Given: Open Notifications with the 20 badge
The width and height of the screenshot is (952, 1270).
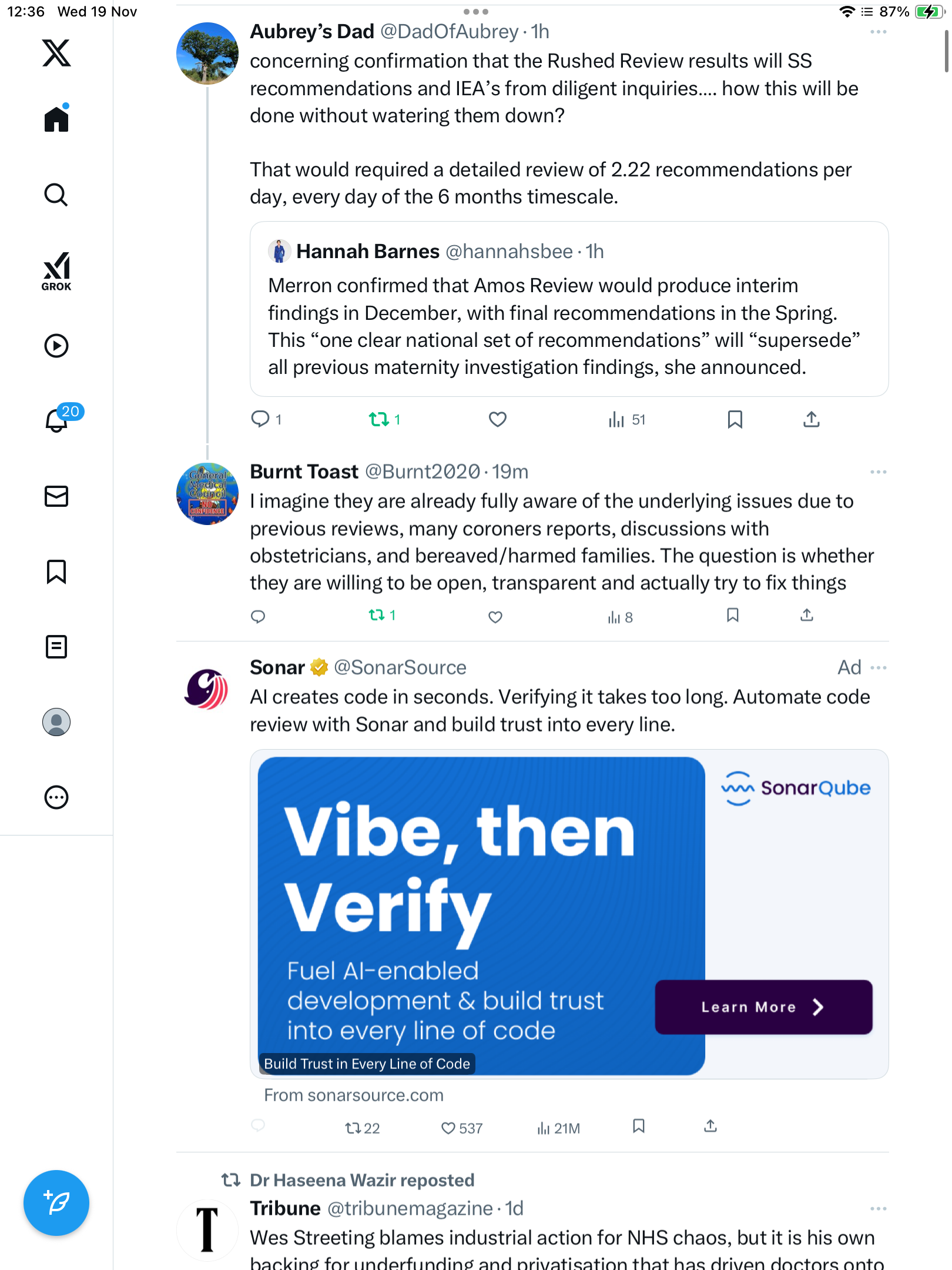Looking at the screenshot, I should [58, 420].
